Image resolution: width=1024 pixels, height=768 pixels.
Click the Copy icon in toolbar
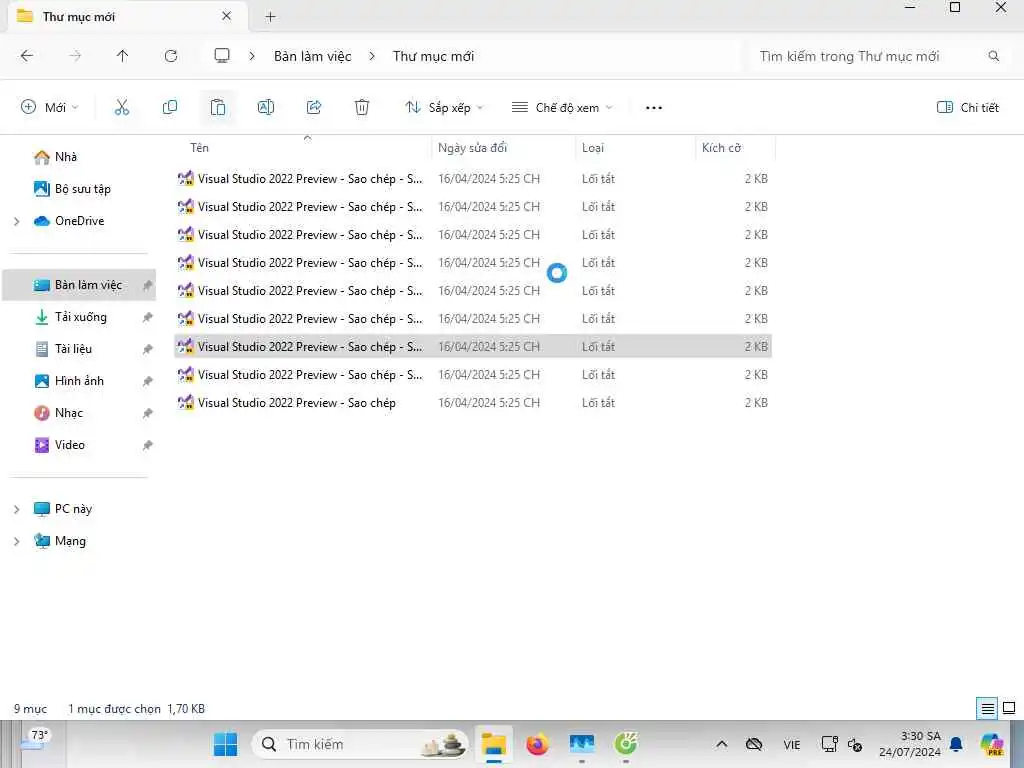[170, 107]
